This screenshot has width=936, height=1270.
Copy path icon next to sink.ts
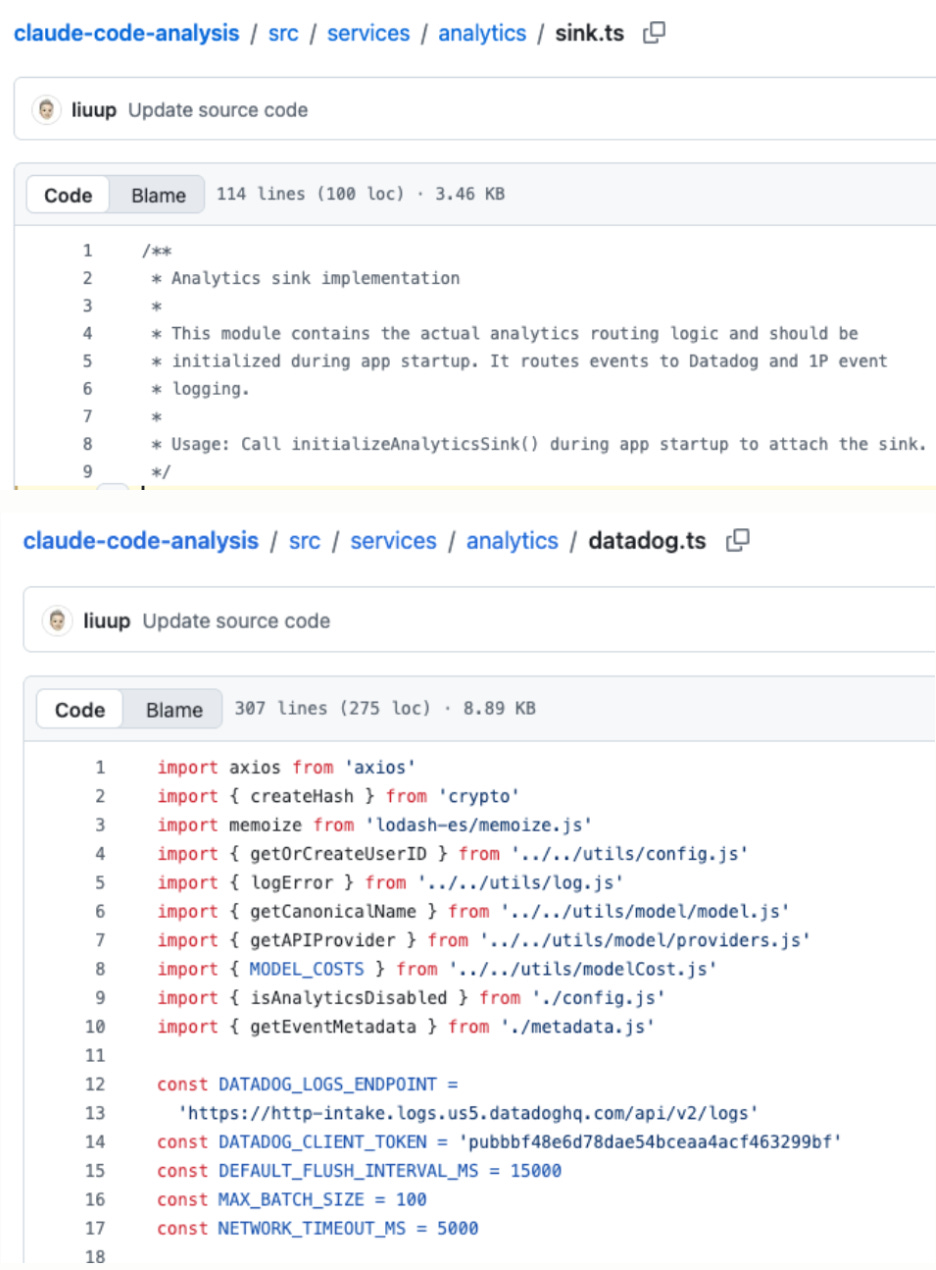click(x=654, y=33)
